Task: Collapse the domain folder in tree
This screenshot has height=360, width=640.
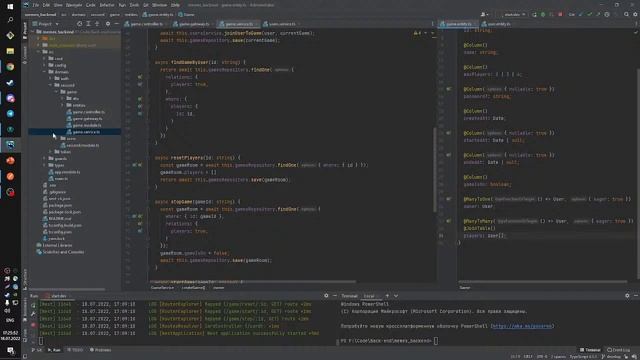Action: (44, 72)
